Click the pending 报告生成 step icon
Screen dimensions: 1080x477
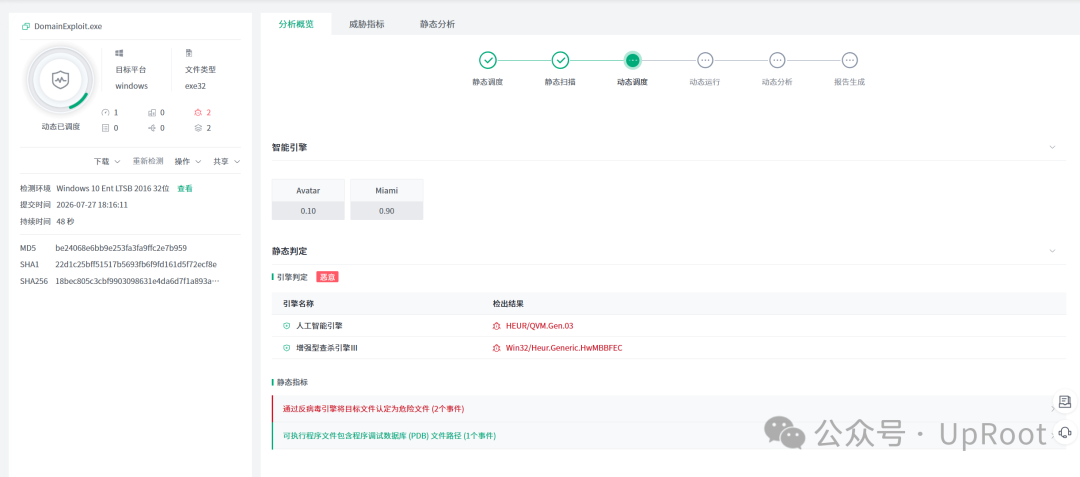click(x=849, y=61)
